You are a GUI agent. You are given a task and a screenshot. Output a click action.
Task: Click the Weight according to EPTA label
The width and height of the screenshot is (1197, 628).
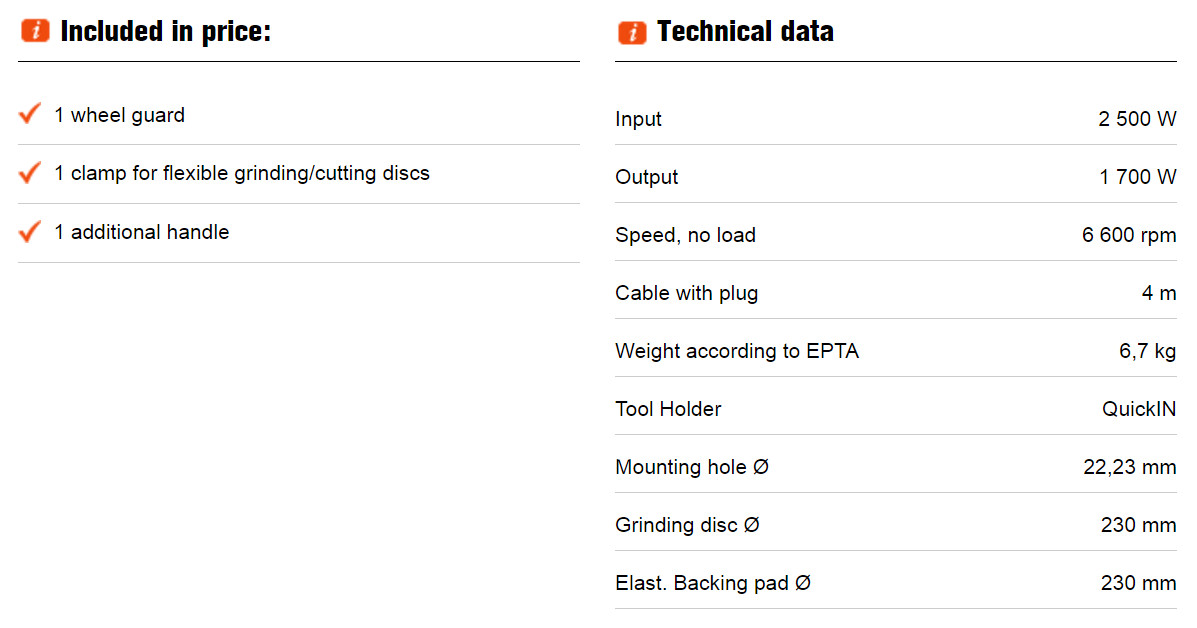click(x=737, y=351)
